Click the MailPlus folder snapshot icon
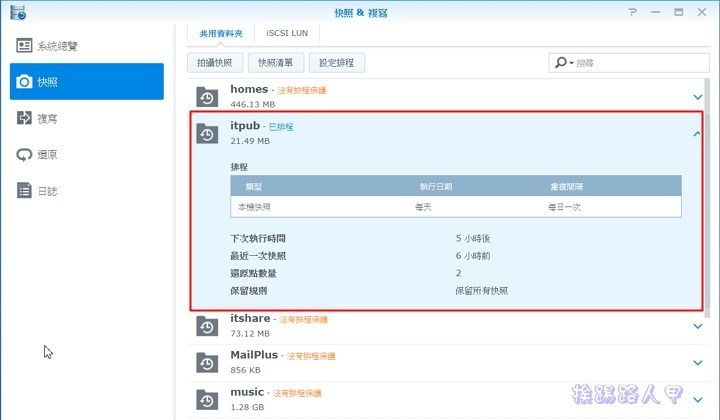The height and width of the screenshot is (420, 720). click(x=207, y=363)
